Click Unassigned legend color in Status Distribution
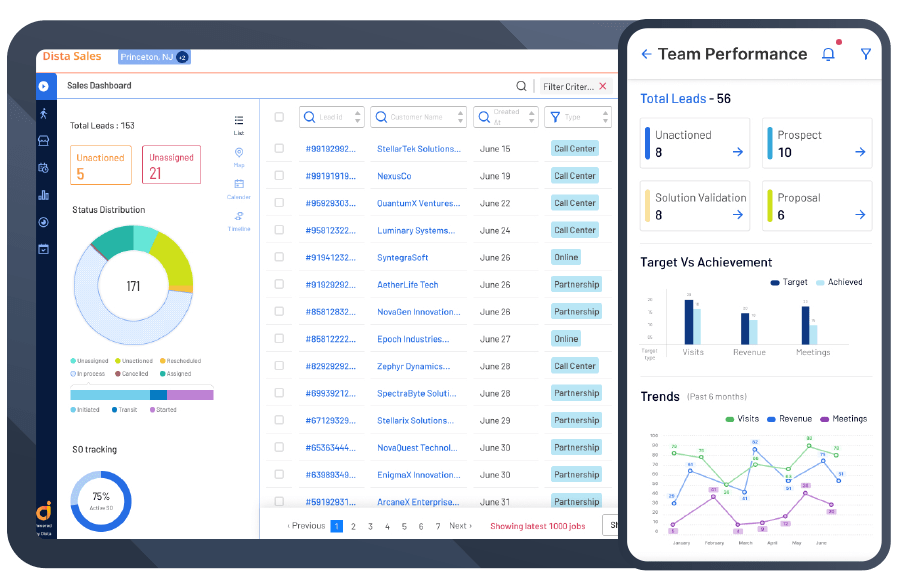The height and width of the screenshot is (585, 900). pos(73,361)
